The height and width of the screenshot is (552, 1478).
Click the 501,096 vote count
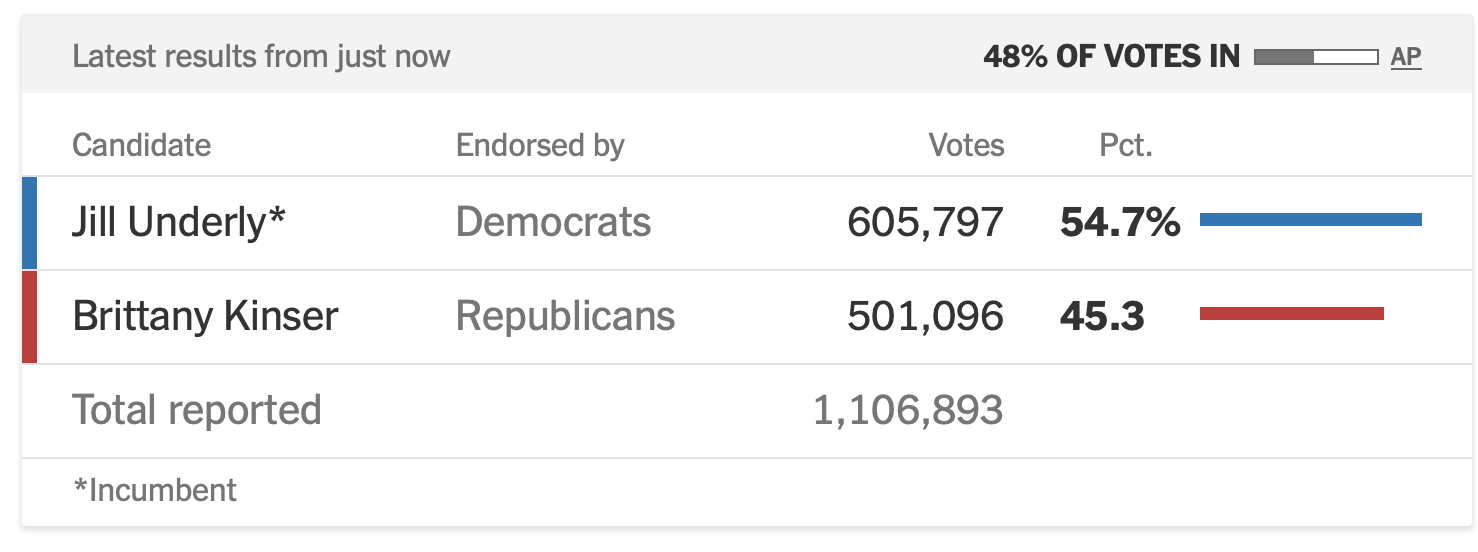[x=925, y=316]
